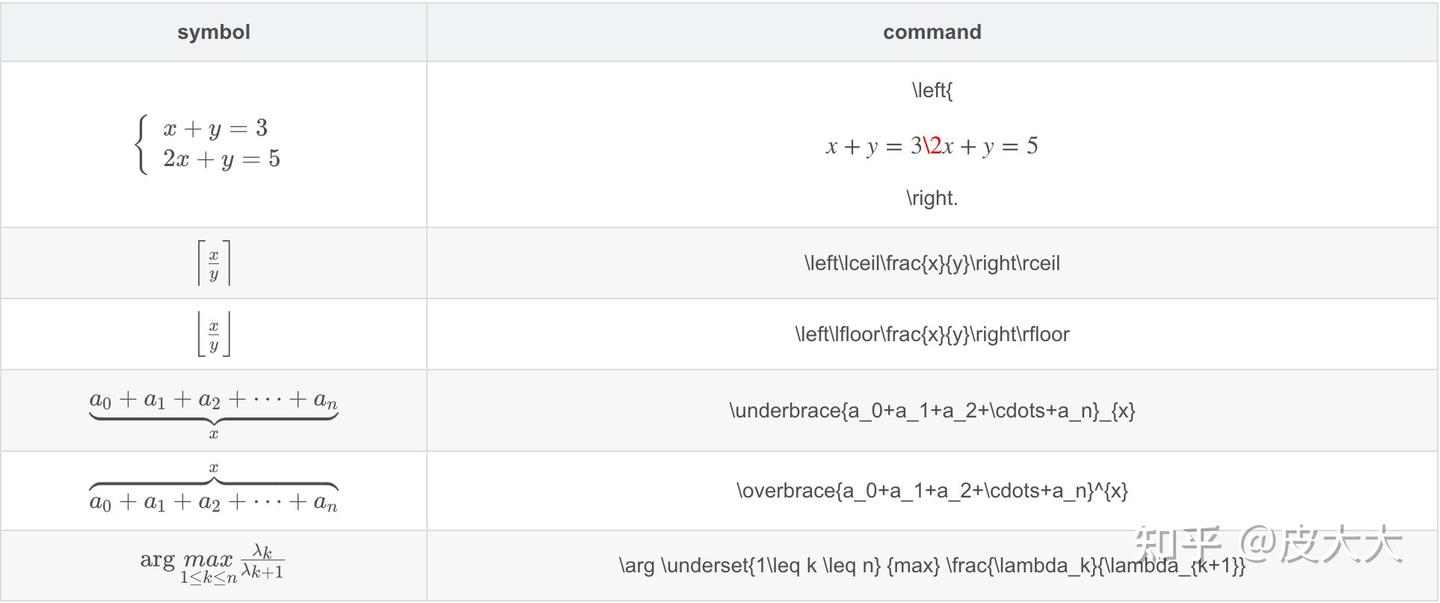The width and height of the screenshot is (1440, 603).
Task: Select the overbrace sum symbol
Action: click(x=213, y=490)
